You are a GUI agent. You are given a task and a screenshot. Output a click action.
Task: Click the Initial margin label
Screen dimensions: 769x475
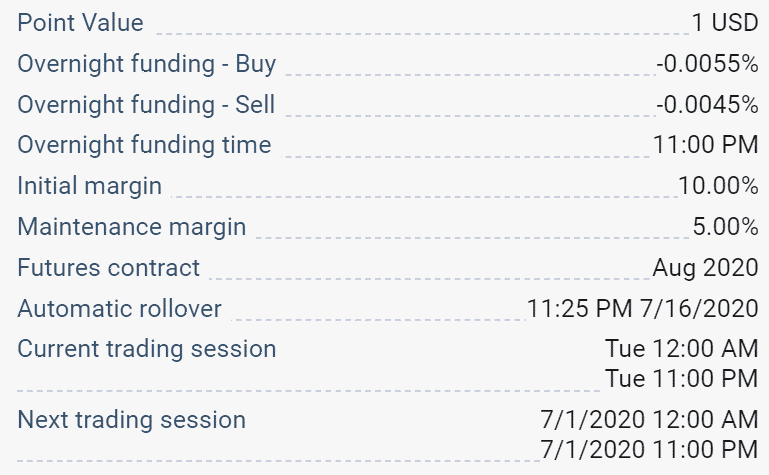[x=89, y=187]
